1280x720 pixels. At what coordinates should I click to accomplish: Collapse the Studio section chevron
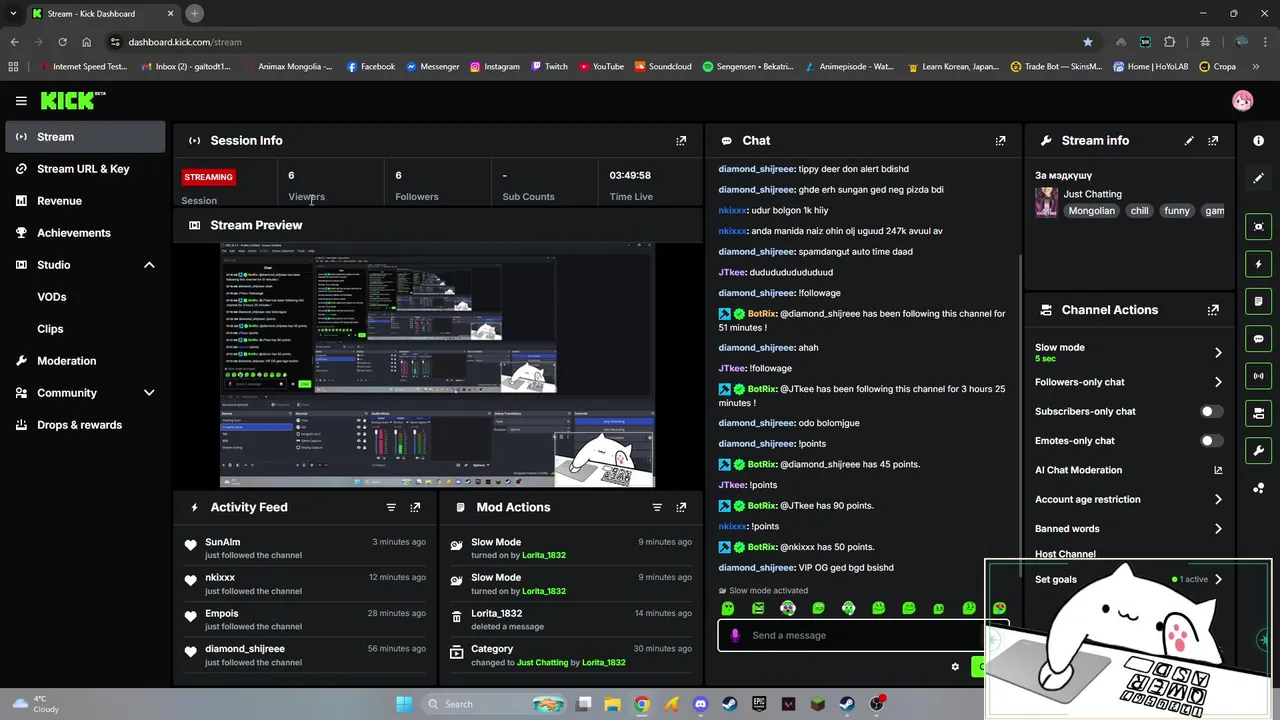pyautogui.click(x=149, y=265)
